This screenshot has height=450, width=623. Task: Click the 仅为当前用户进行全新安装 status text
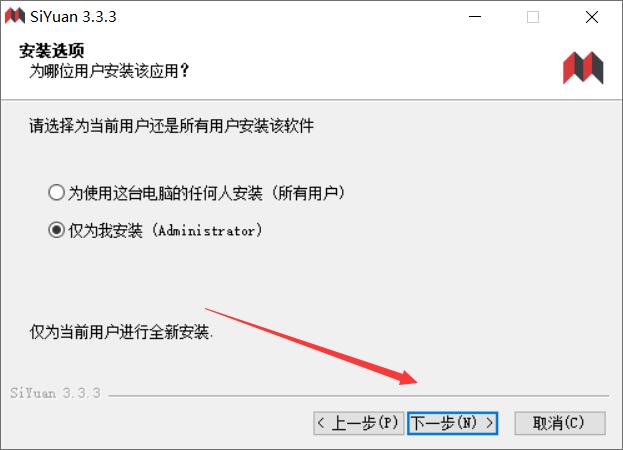pos(121,332)
